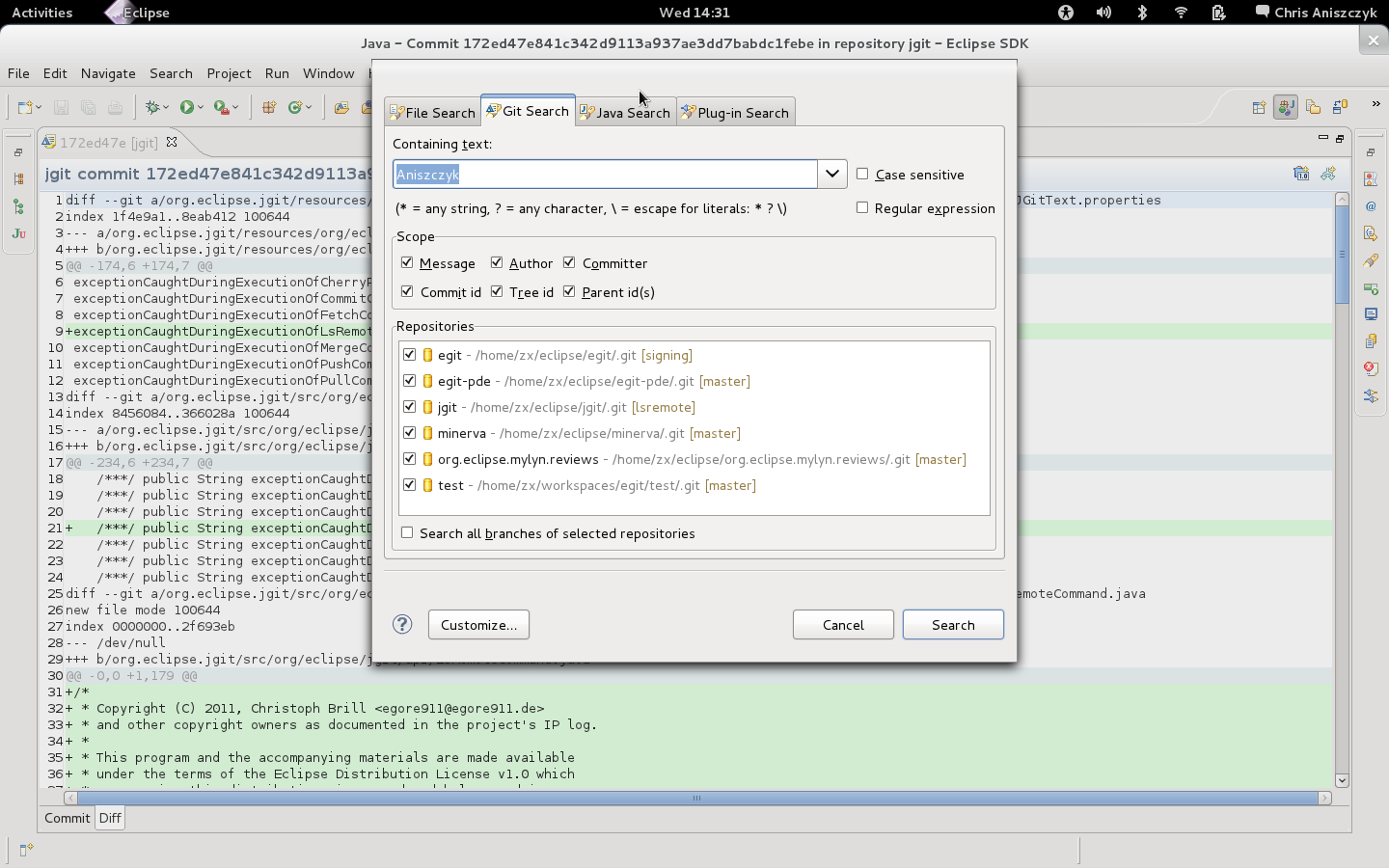Click the editor's vertical scrollbar thumb
Screen dimensions: 1389x868
pos(1342,255)
